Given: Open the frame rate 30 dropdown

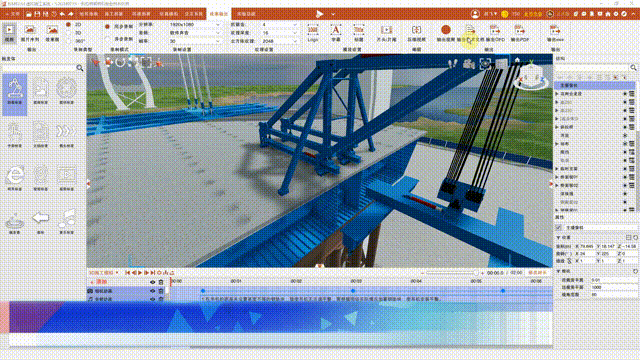Looking at the screenshot, I should (x=195, y=41).
